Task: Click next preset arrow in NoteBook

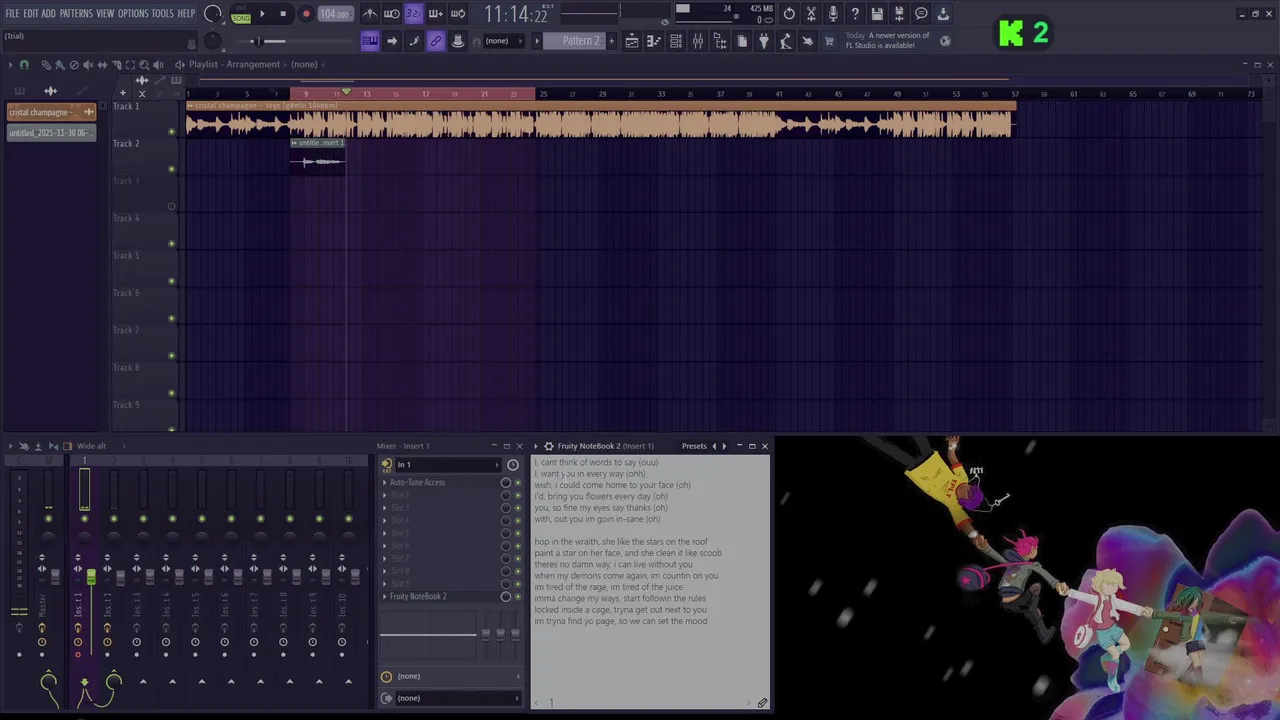Action: pos(724,446)
